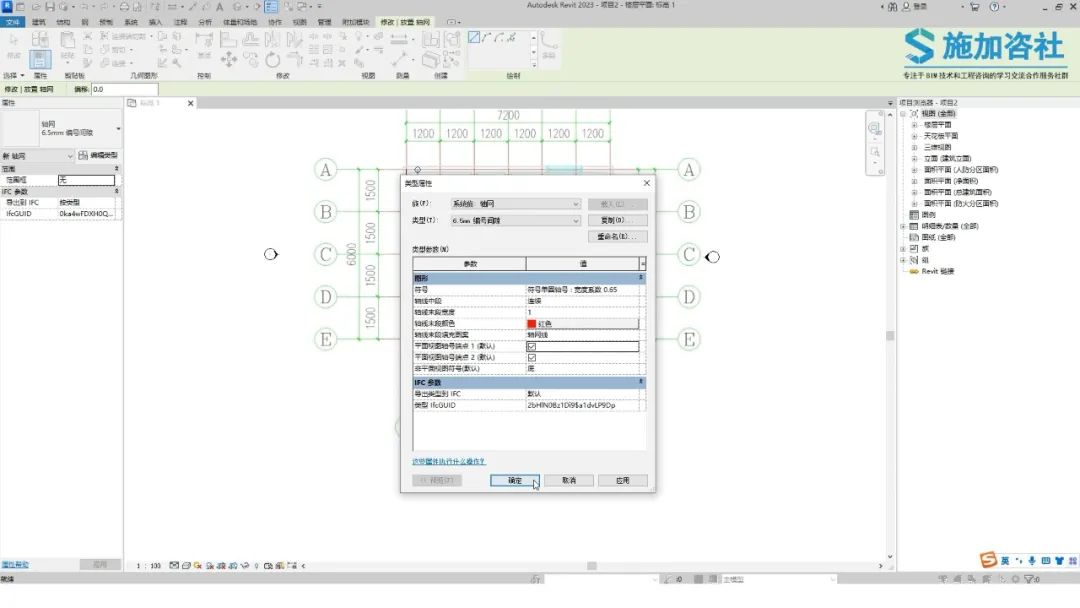The image size is (1080, 608).
Task: Click the 复制 button in Type Properties
Action: coord(618,220)
